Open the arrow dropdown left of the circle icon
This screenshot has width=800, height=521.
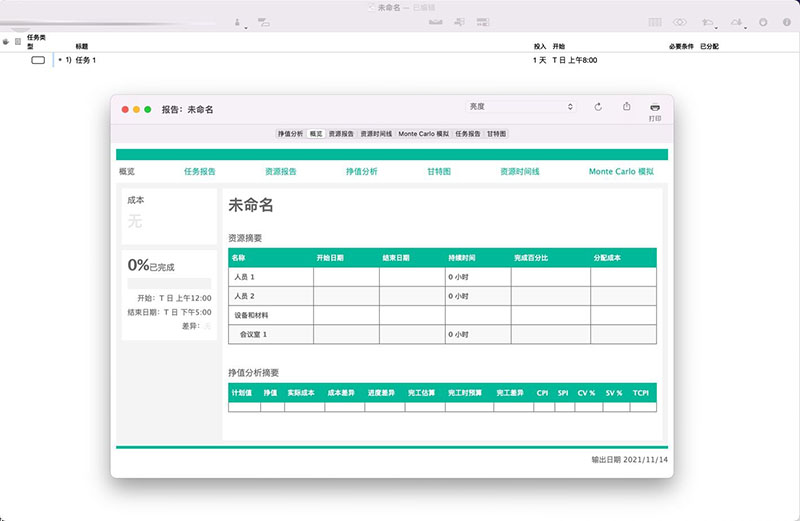pos(737,22)
